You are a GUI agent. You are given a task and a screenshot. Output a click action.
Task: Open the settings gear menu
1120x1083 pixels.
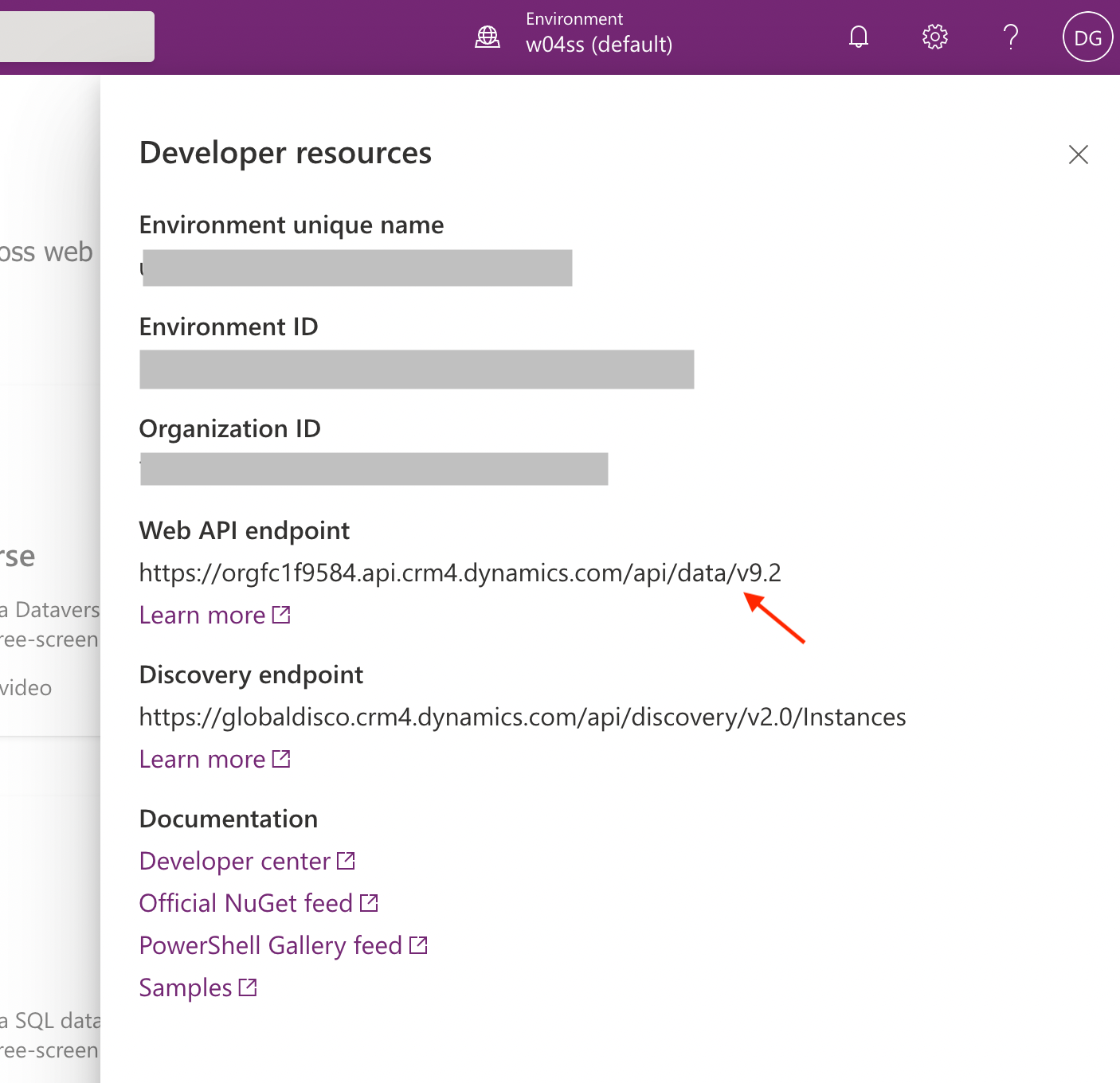(934, 37)
